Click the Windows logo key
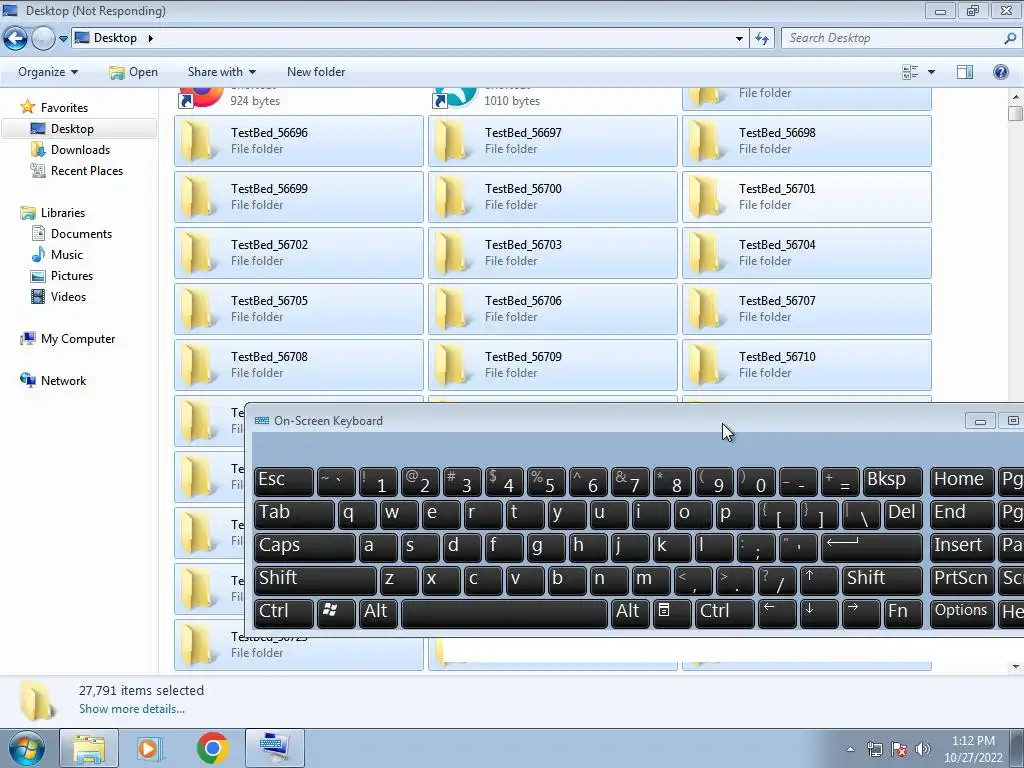The height and width of the screenshot is (768, 1024). click(x=336, y=613)
